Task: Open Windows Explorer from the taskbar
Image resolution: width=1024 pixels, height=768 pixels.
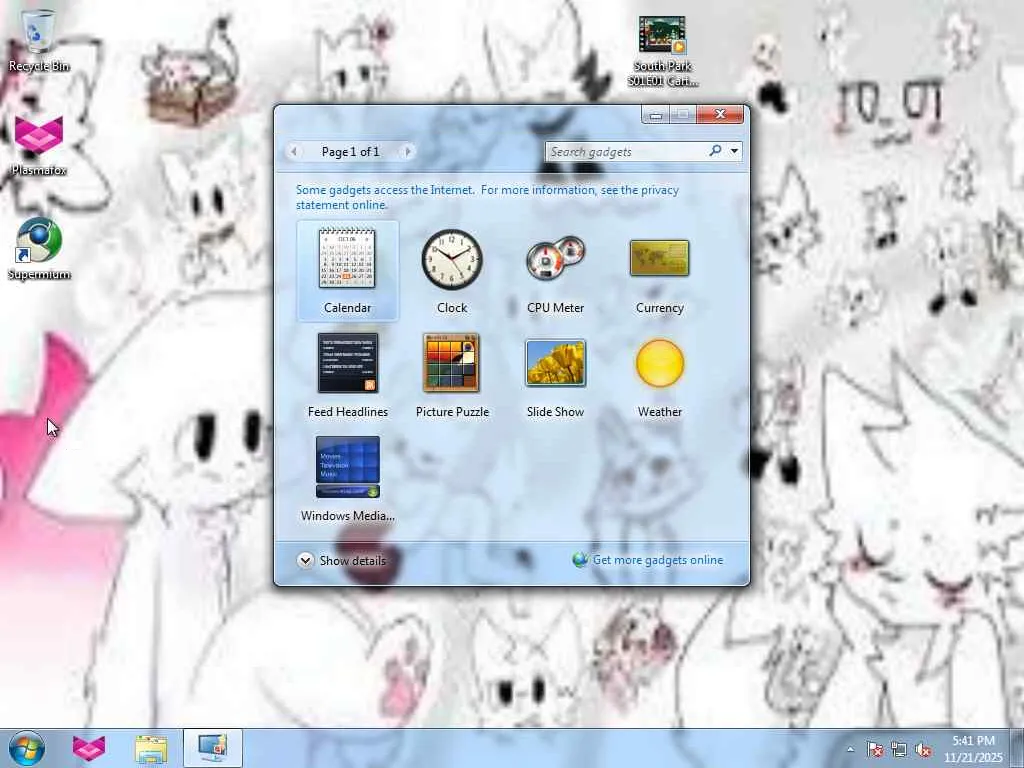Action: coord(152,748)
